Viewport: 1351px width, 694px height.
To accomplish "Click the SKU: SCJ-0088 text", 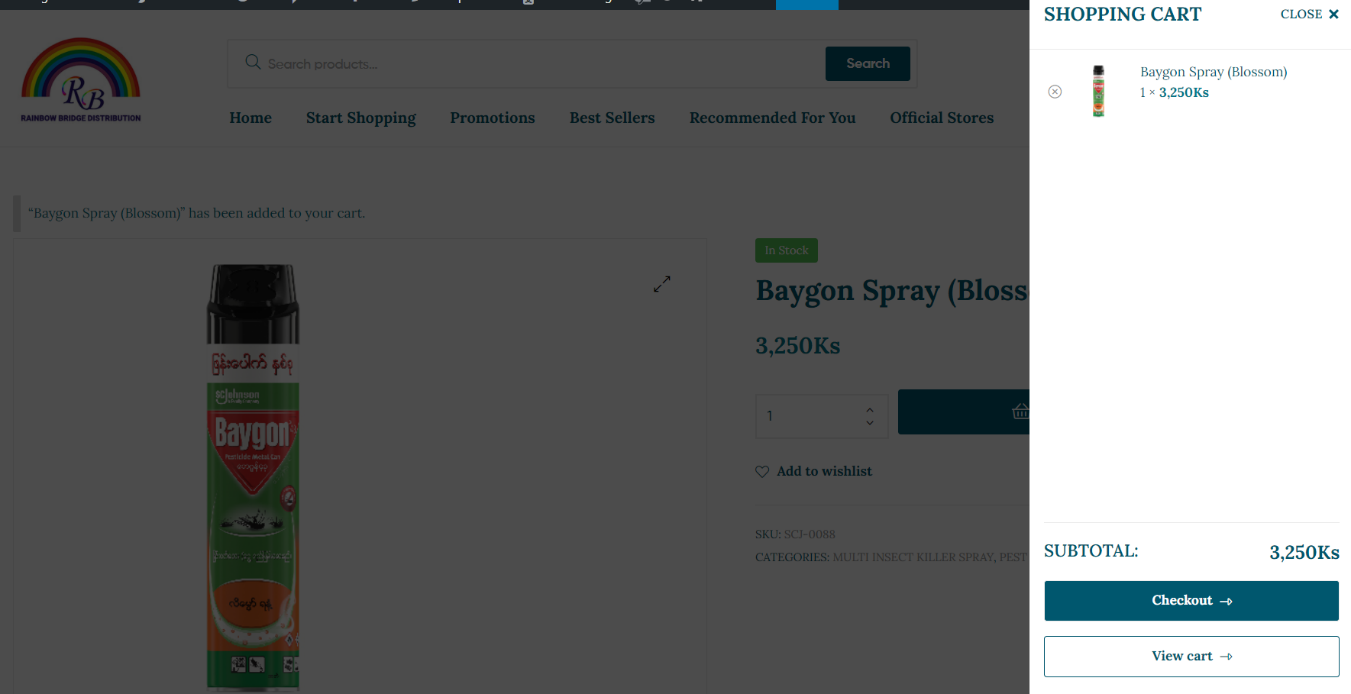I will (x=795, y=535).
